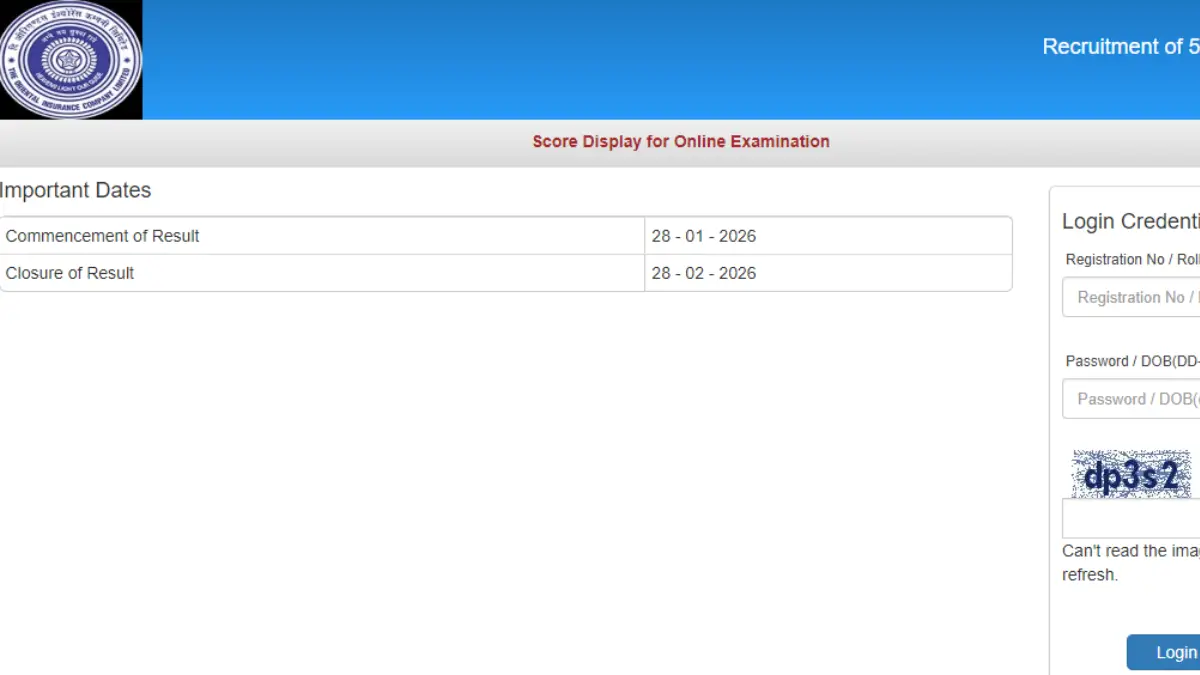Click the Oriental Insurance Company logo
The width and height of the screenshot is (1200, 675).
[x=70, y=60]
